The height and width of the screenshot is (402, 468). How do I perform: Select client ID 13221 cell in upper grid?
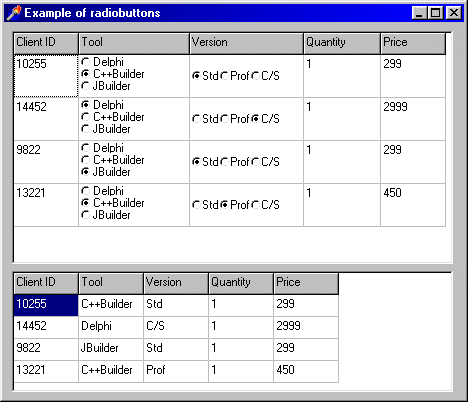[46, 205]
